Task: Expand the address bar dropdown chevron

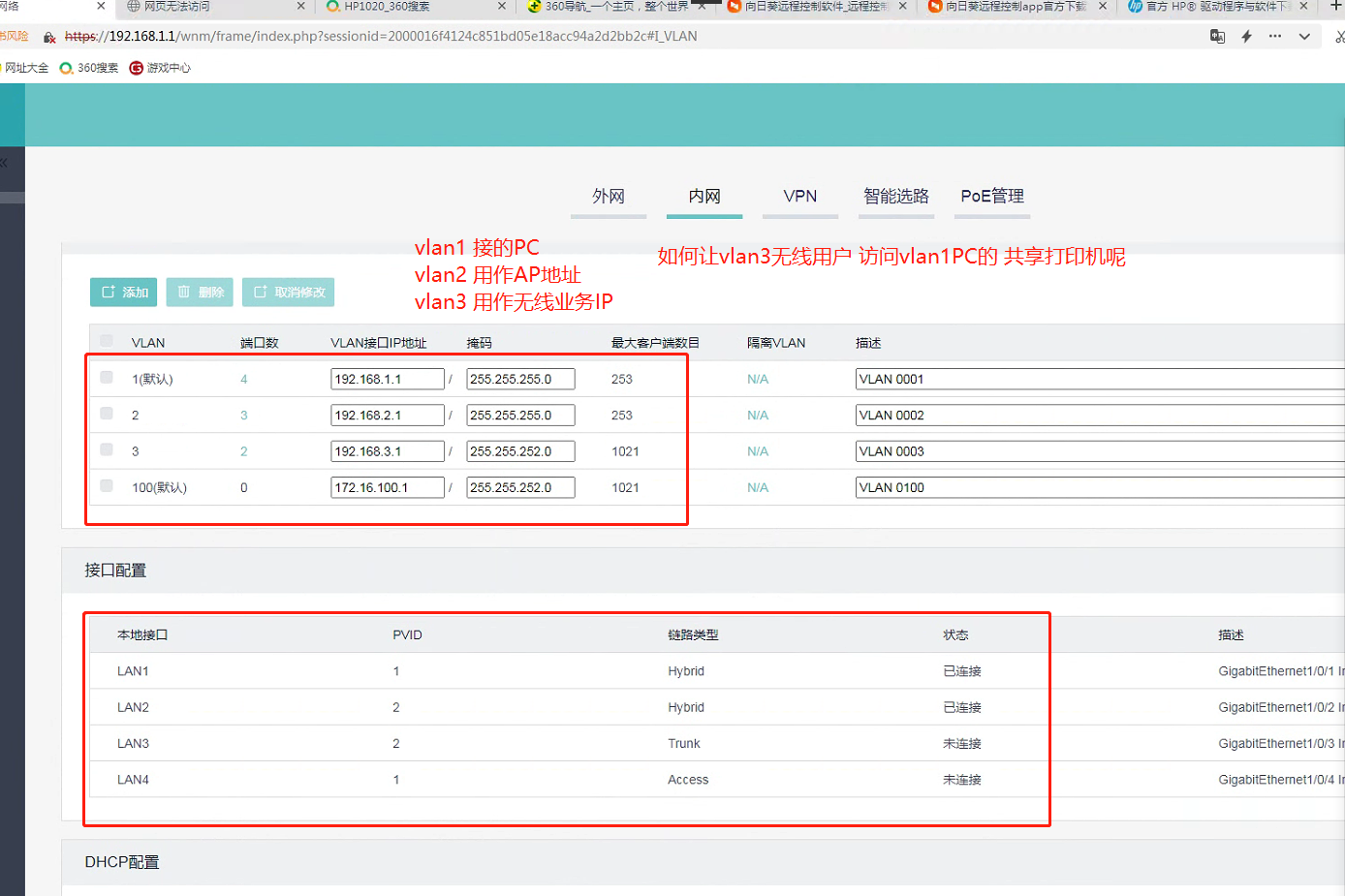Action: [x=1304, y=37]
